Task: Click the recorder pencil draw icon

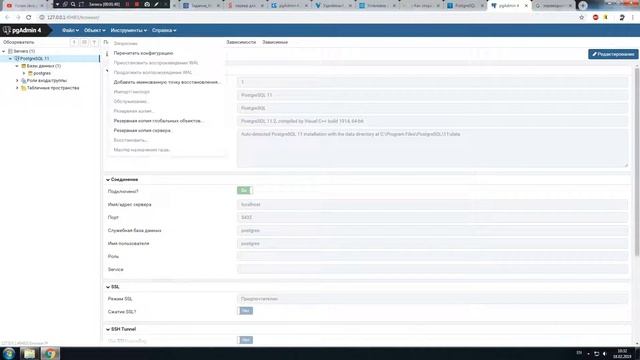Action: (x=156, y=4)
